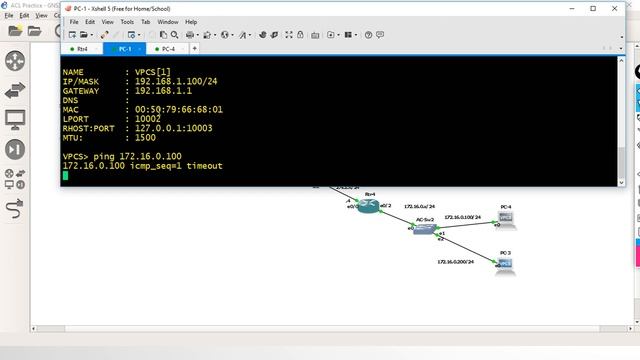The height and width of the screenshot is (360, 640).
Task: Switch to the PC-4 session tab
Action: click(x=168, y=49)
